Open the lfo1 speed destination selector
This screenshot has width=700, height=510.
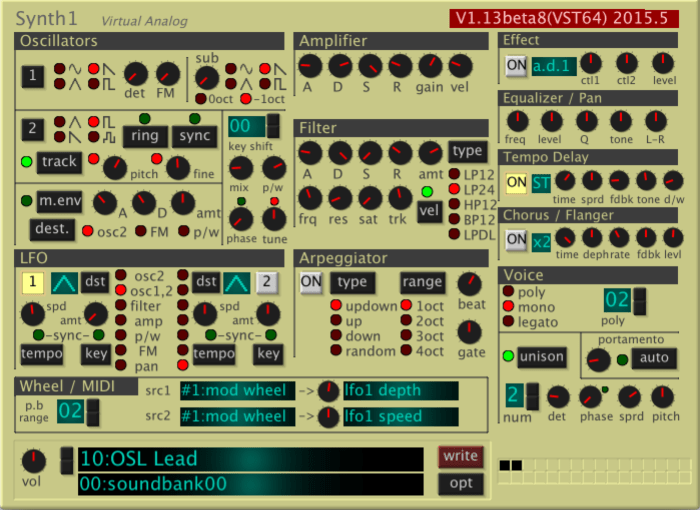[400, 417]
